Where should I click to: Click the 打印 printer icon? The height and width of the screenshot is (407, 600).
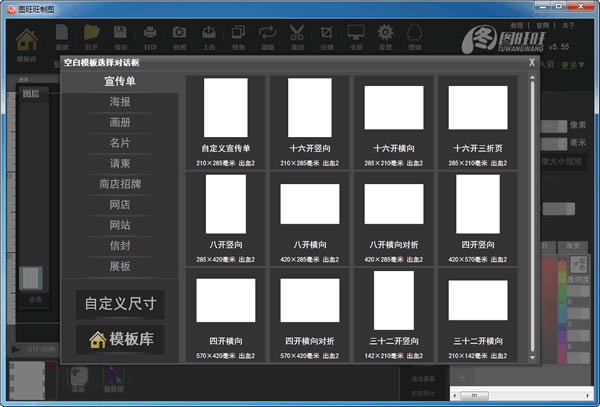pos(150,36)
